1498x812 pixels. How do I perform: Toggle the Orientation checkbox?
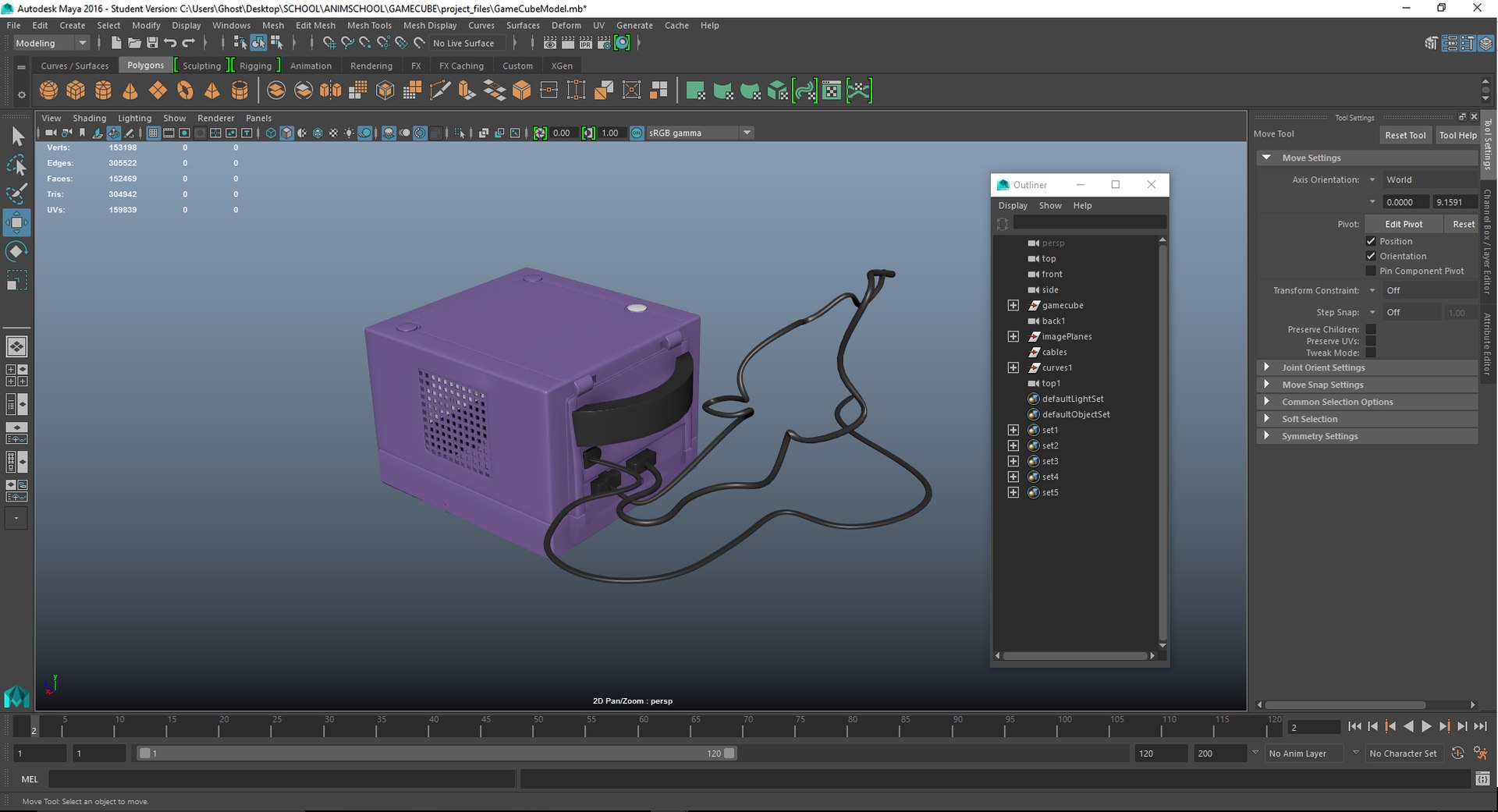1371,256
